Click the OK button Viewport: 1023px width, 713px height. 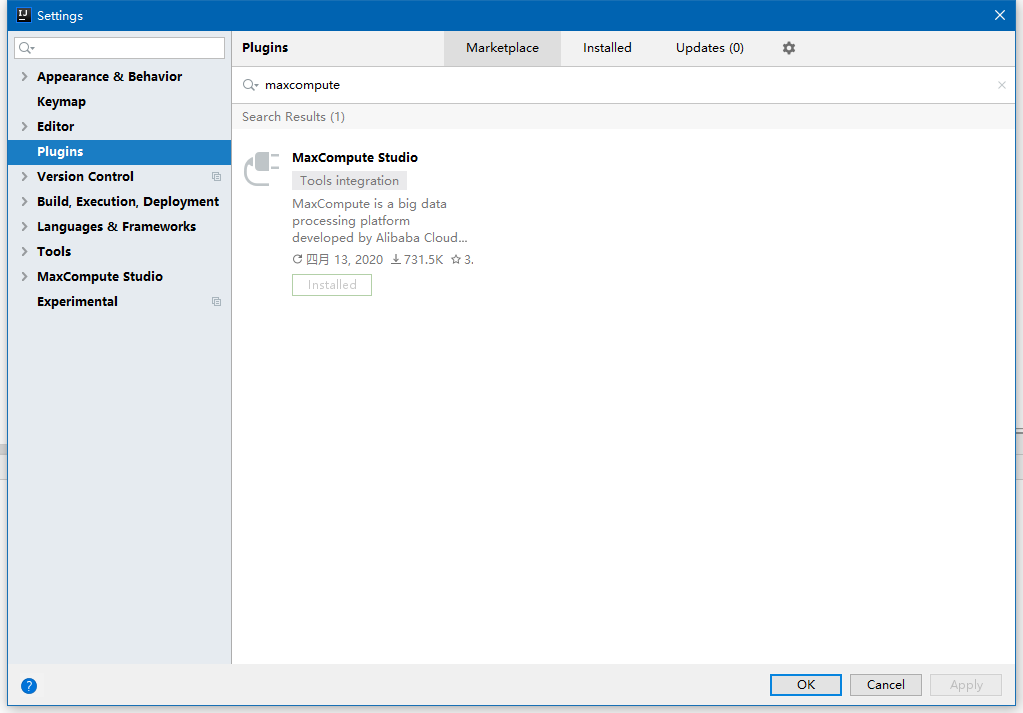click(x=805, y=685)
